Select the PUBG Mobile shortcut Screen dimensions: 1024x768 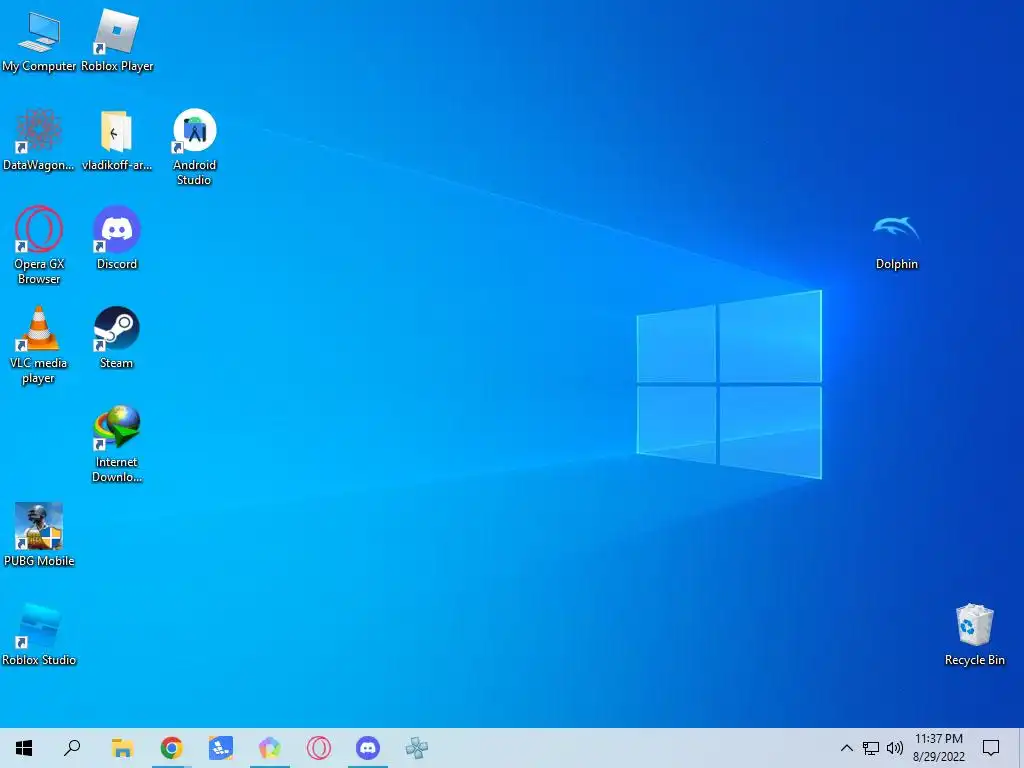tap(39, 536)
